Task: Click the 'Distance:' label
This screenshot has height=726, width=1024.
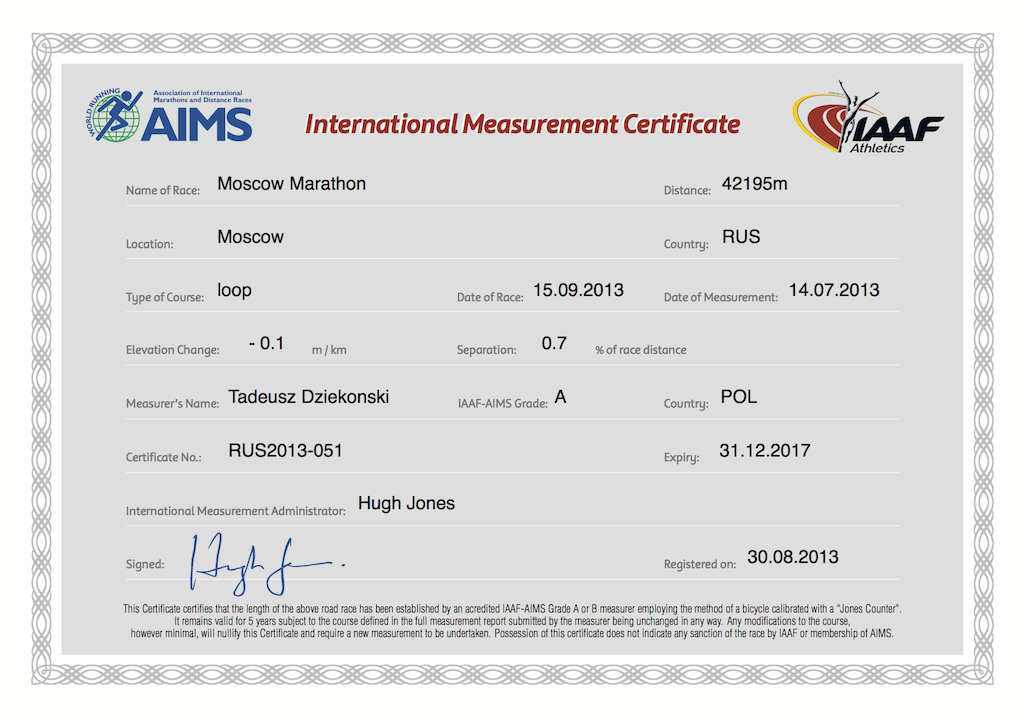Action: pos(687,191)
